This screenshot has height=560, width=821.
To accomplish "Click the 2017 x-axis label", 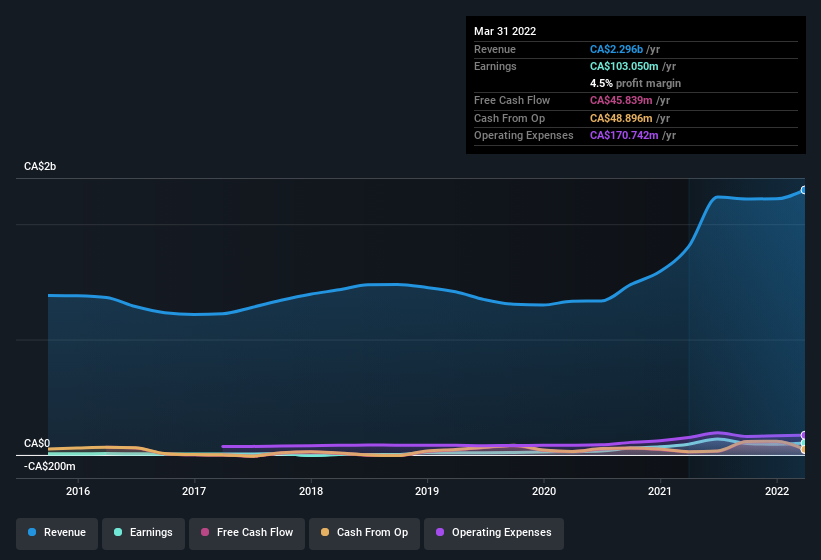I will click(x=194, y=491).
